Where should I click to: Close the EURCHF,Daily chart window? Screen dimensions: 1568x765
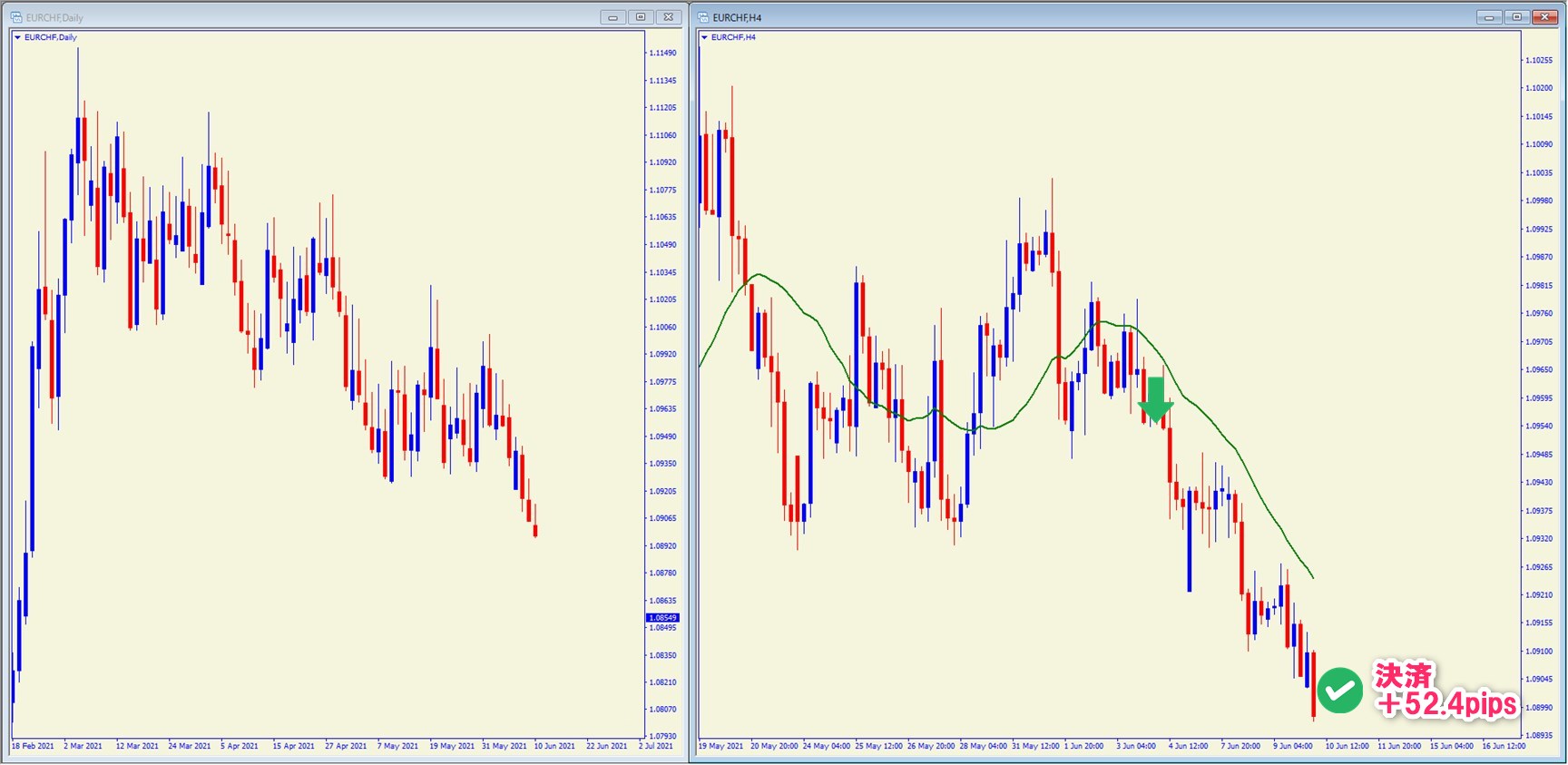click(669, 17)
